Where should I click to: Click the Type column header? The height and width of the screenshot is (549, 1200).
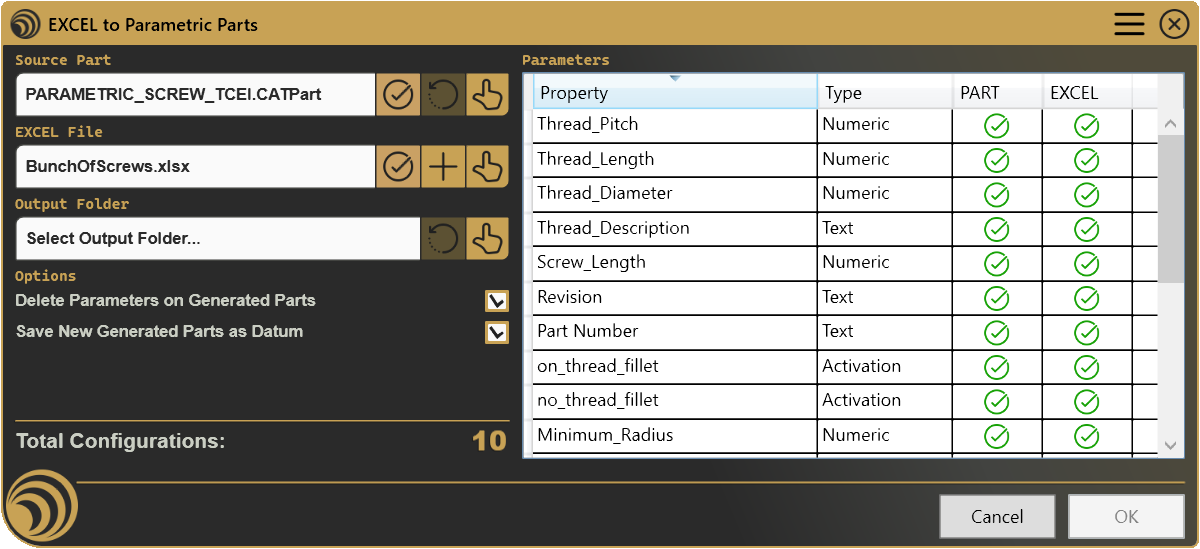point(885,92)
